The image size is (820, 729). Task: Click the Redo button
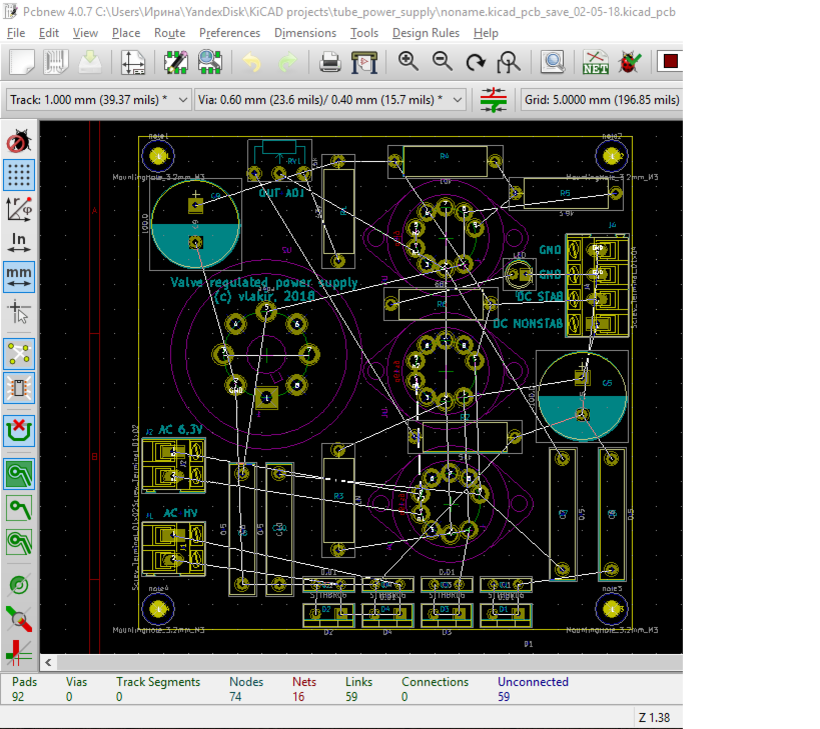pyautogui.click(x=287, y=62)
